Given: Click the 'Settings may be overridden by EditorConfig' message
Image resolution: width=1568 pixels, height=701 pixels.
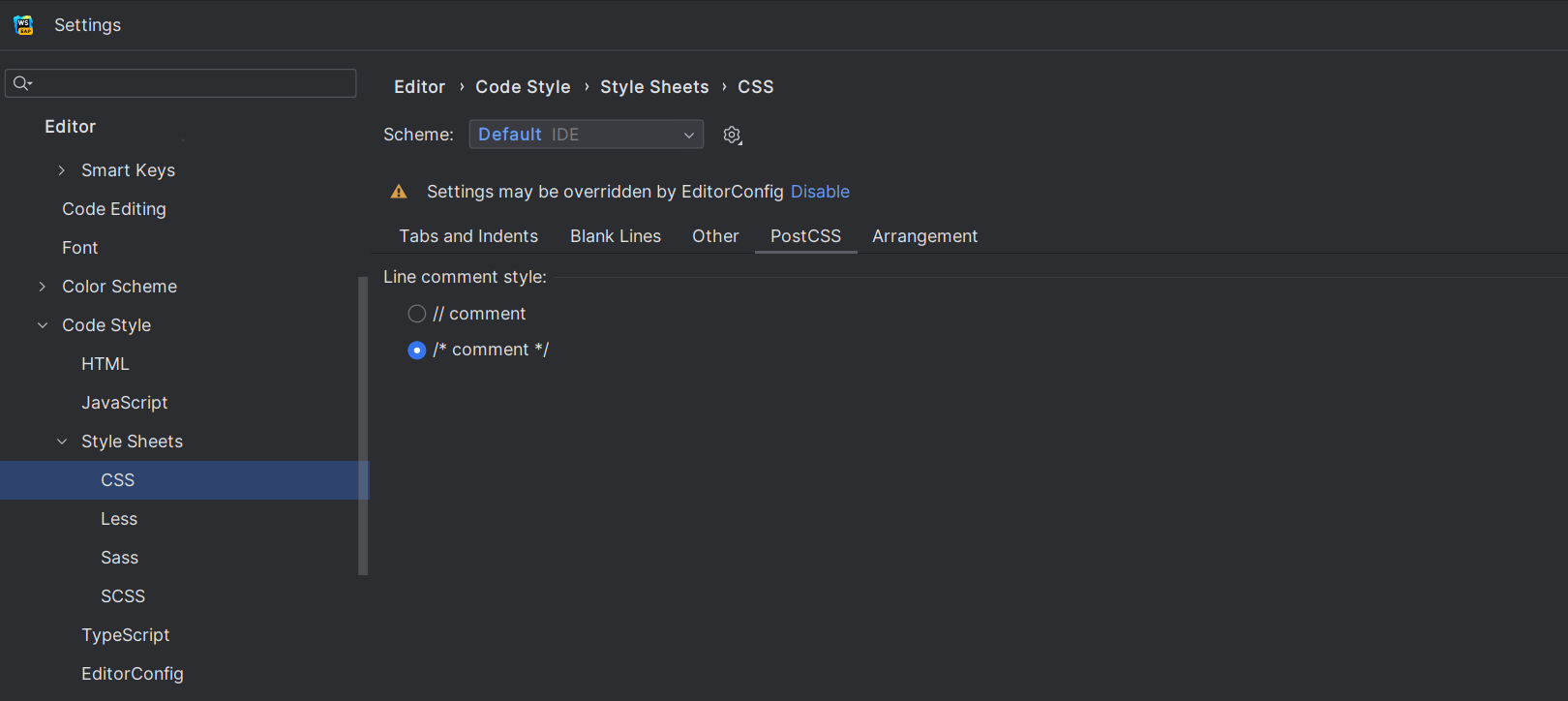Looking at the screenshot, I should click(605, 192).
